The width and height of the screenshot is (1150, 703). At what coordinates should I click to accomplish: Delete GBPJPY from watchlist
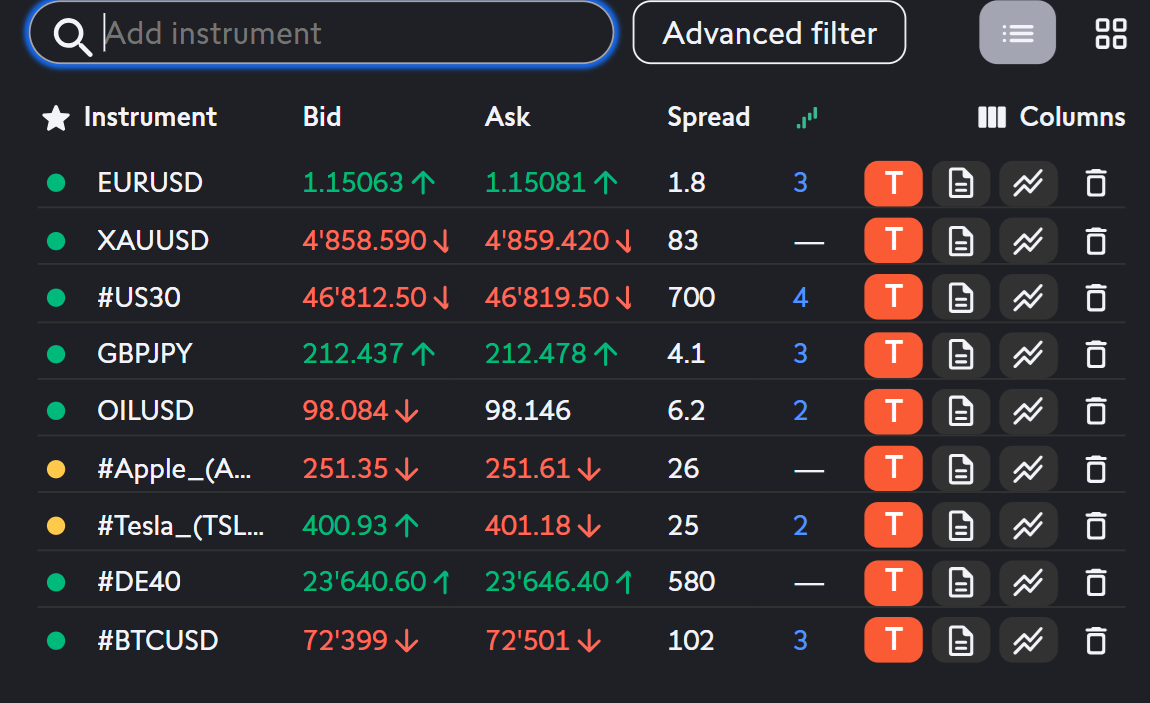click(1096, 354)
